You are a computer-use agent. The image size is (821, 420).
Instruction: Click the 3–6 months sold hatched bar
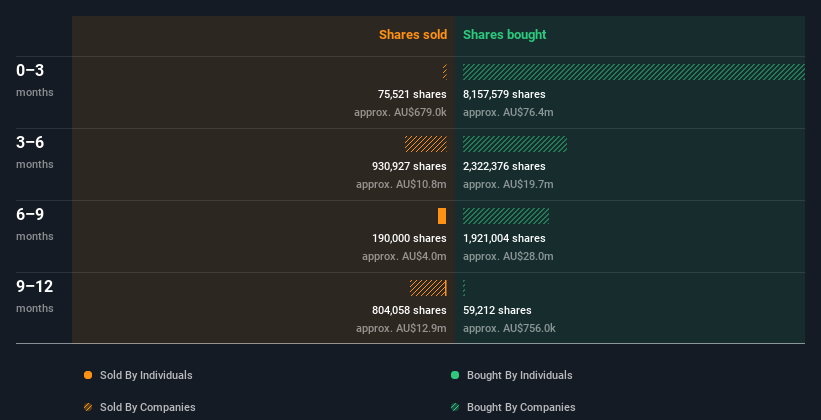pos(426,144)
